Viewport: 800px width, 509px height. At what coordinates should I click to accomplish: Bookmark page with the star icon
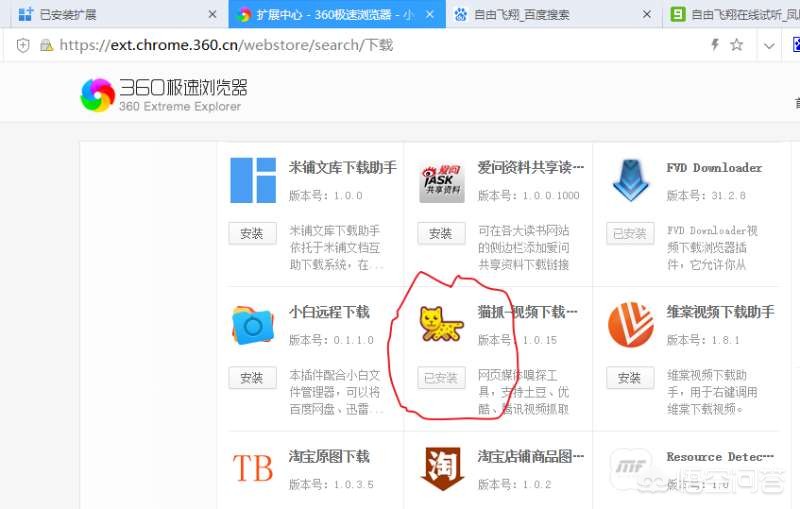pyautogui.click(x=737, y=44)
